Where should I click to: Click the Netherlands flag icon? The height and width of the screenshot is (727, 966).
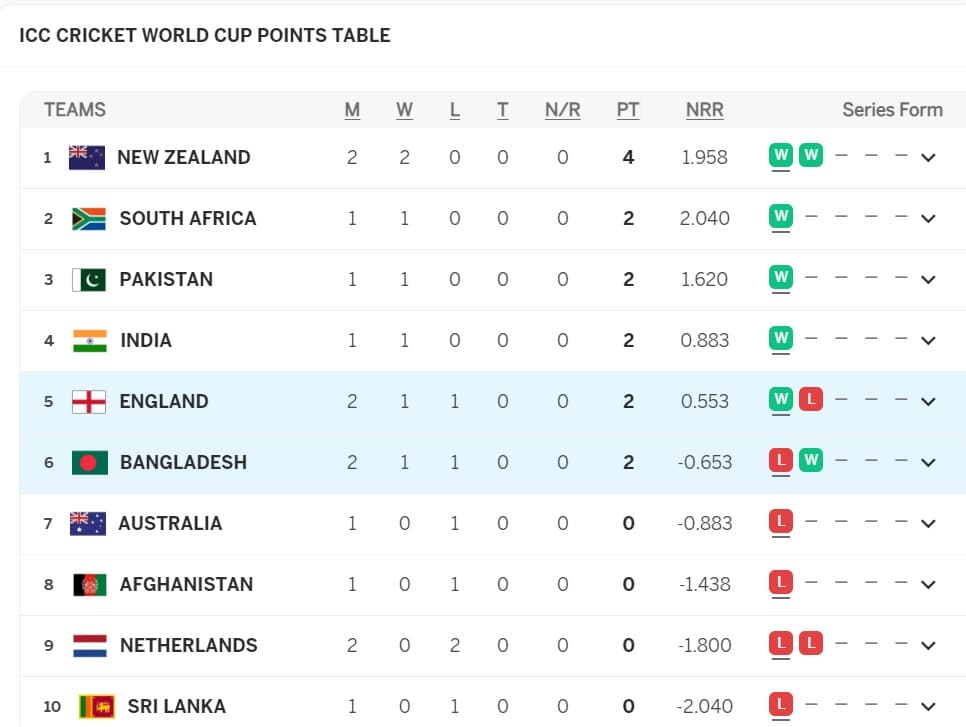(x=89, y=646)
